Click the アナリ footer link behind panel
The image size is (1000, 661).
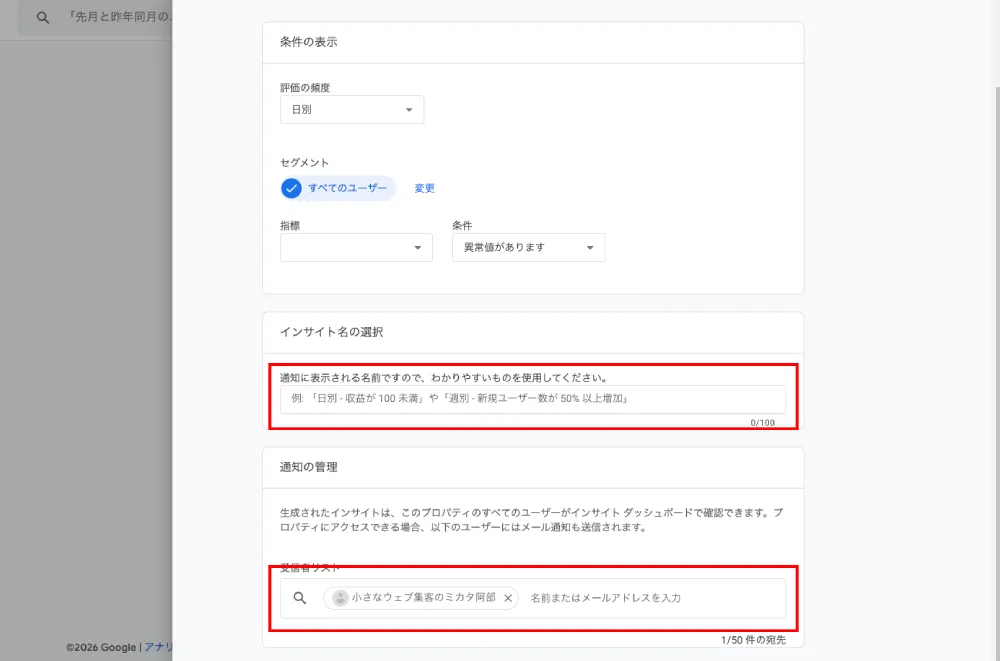click(x=158, y=647)
